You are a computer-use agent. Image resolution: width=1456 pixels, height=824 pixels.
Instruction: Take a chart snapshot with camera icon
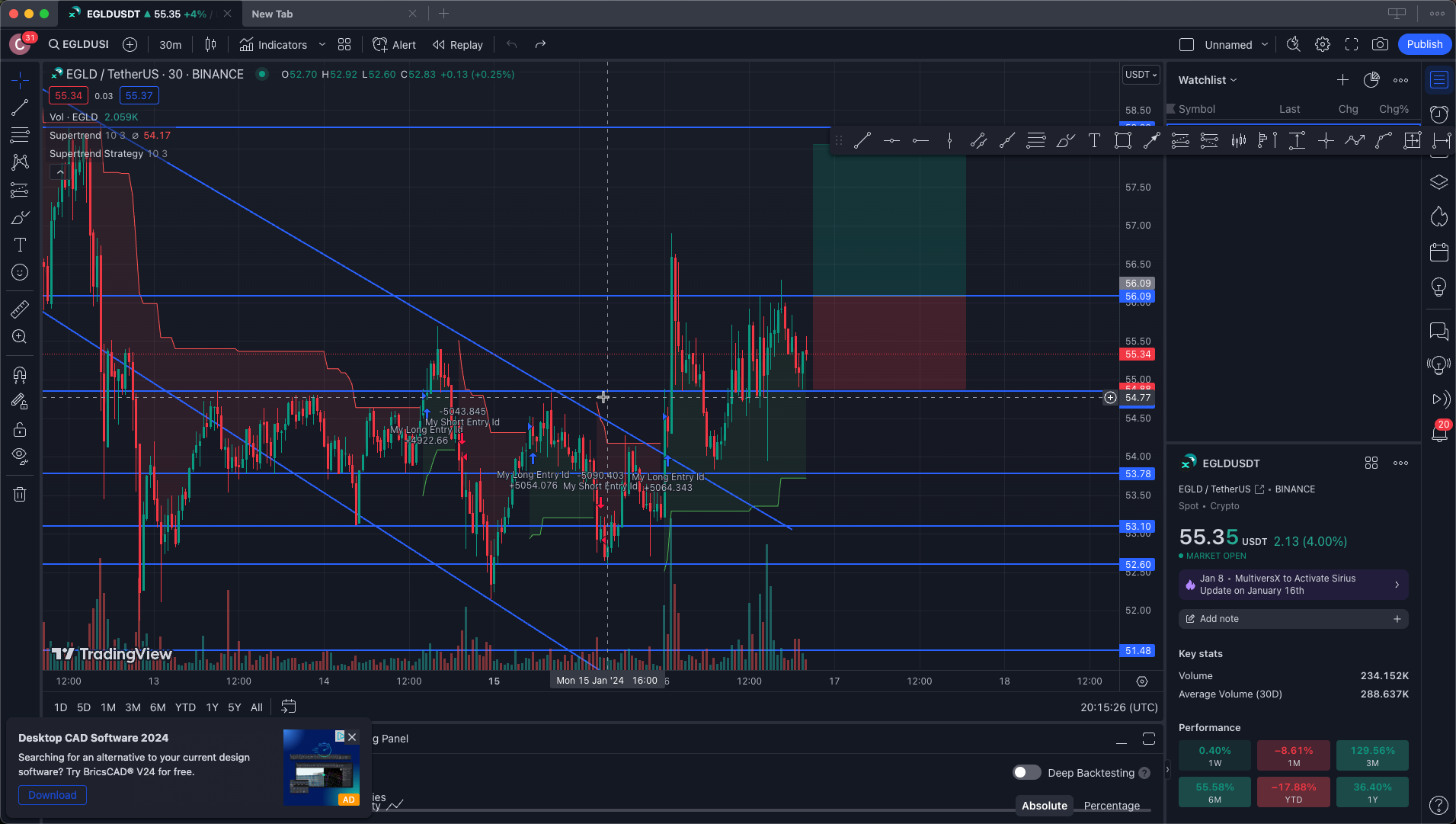pos(1380,44)
